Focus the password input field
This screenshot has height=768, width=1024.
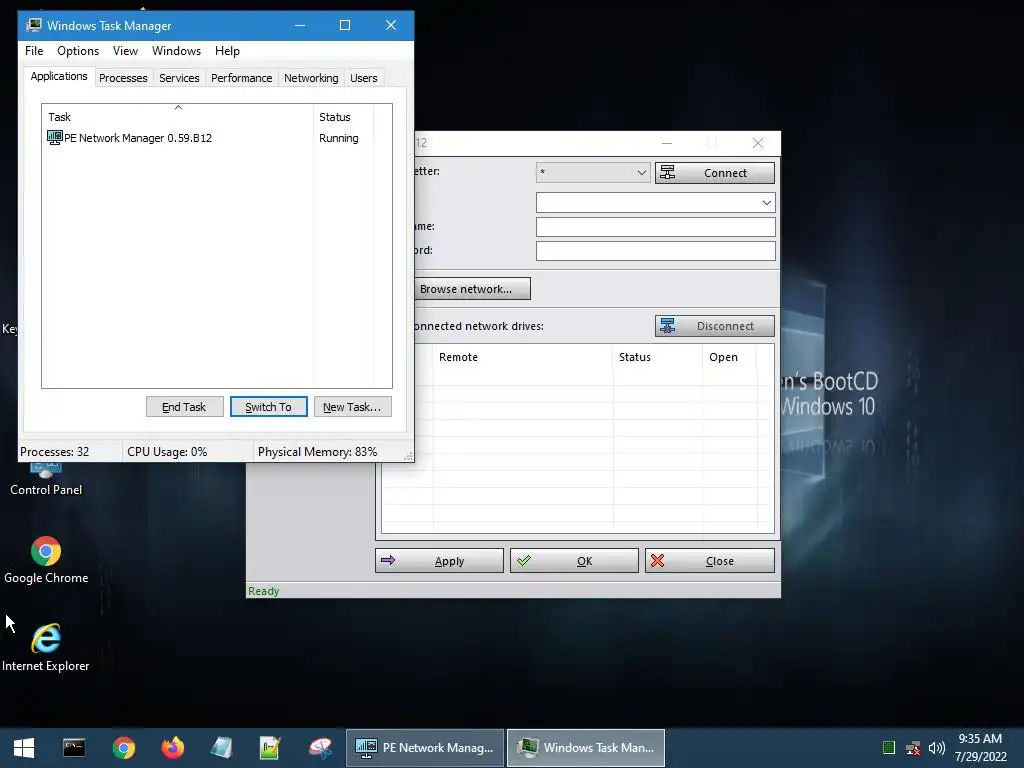(x=656, y=251)
